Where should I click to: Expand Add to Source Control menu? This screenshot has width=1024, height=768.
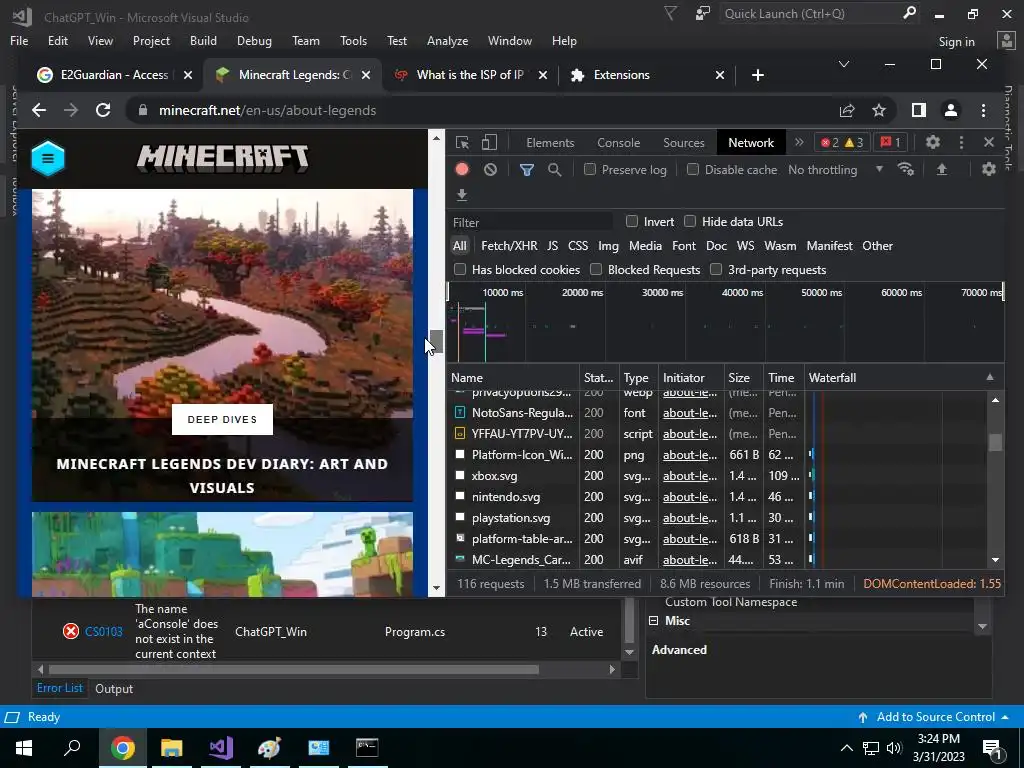point(1004,717)
